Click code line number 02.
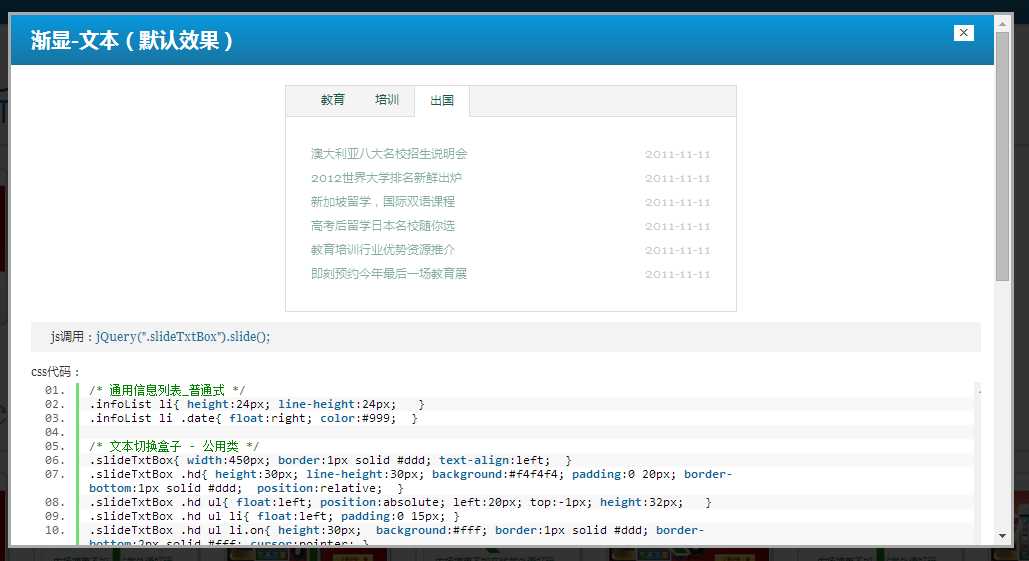 coord(54,404)
